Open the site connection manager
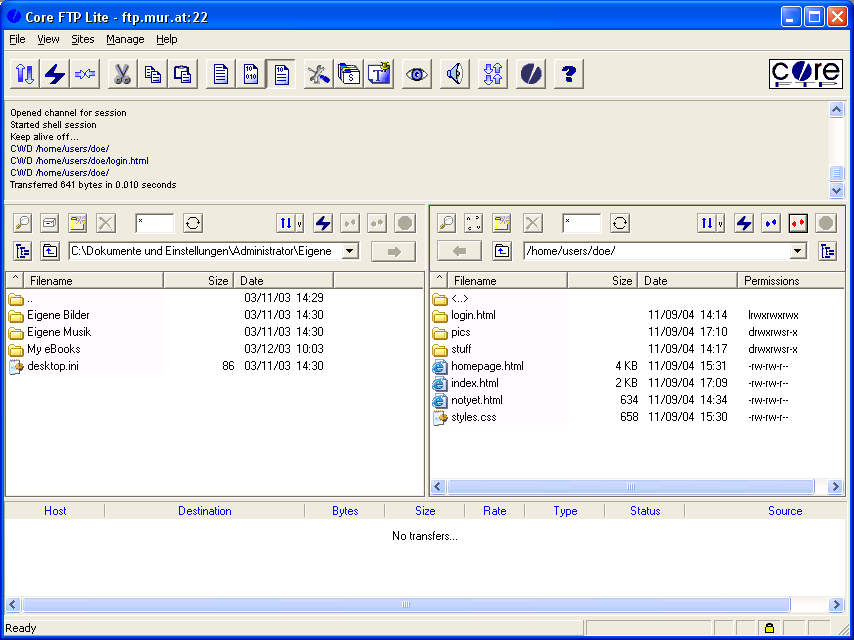This screenshot has height=640, width=854. coord(22,73)
